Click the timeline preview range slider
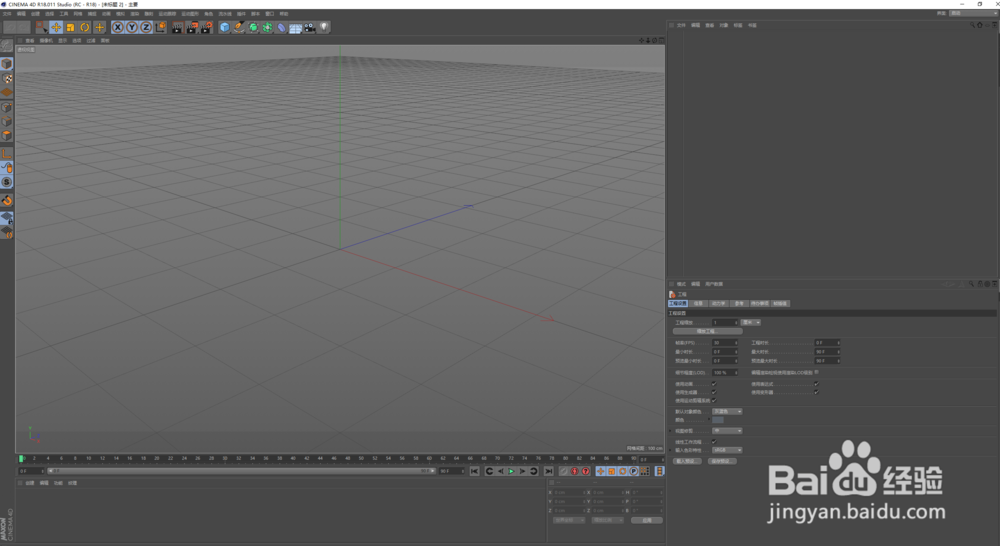 coord(241,471)
